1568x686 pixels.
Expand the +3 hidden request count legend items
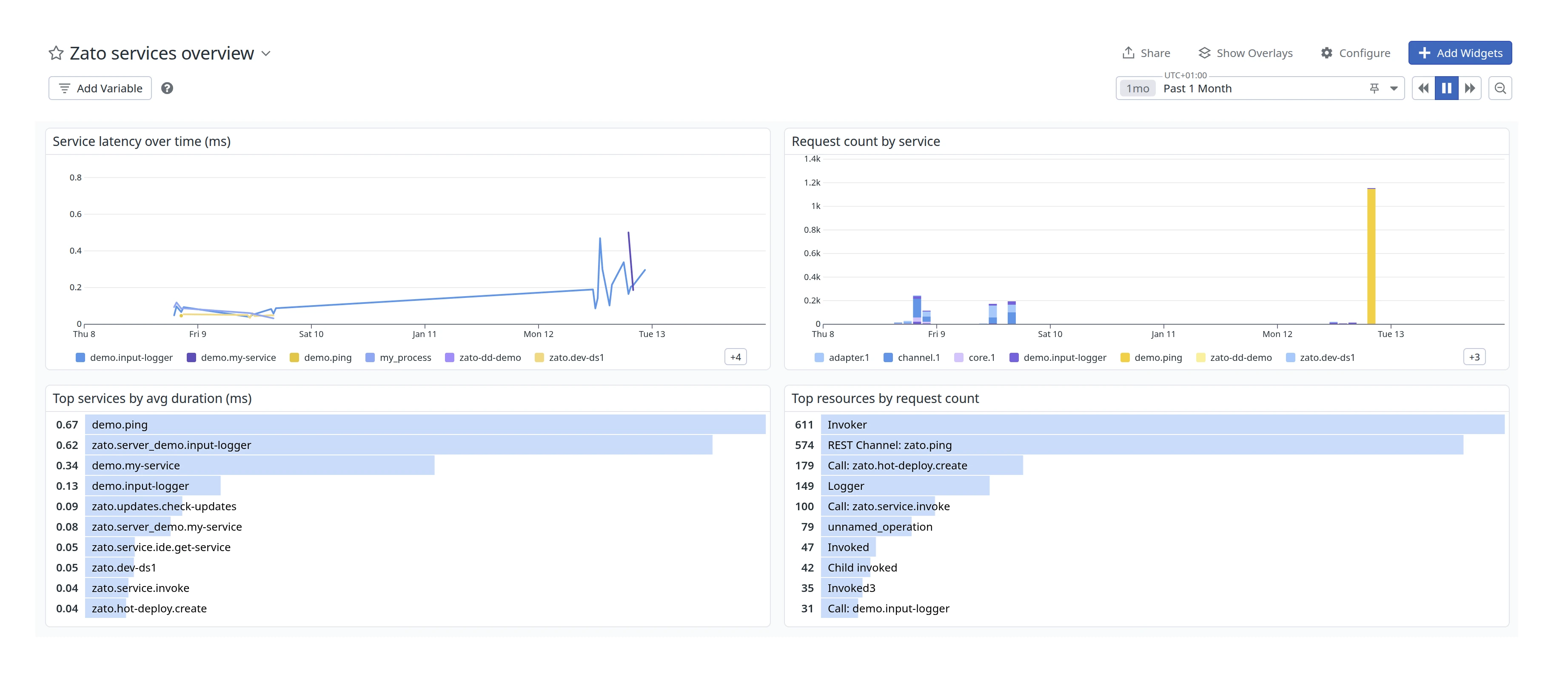click(x=1474, y=357)
